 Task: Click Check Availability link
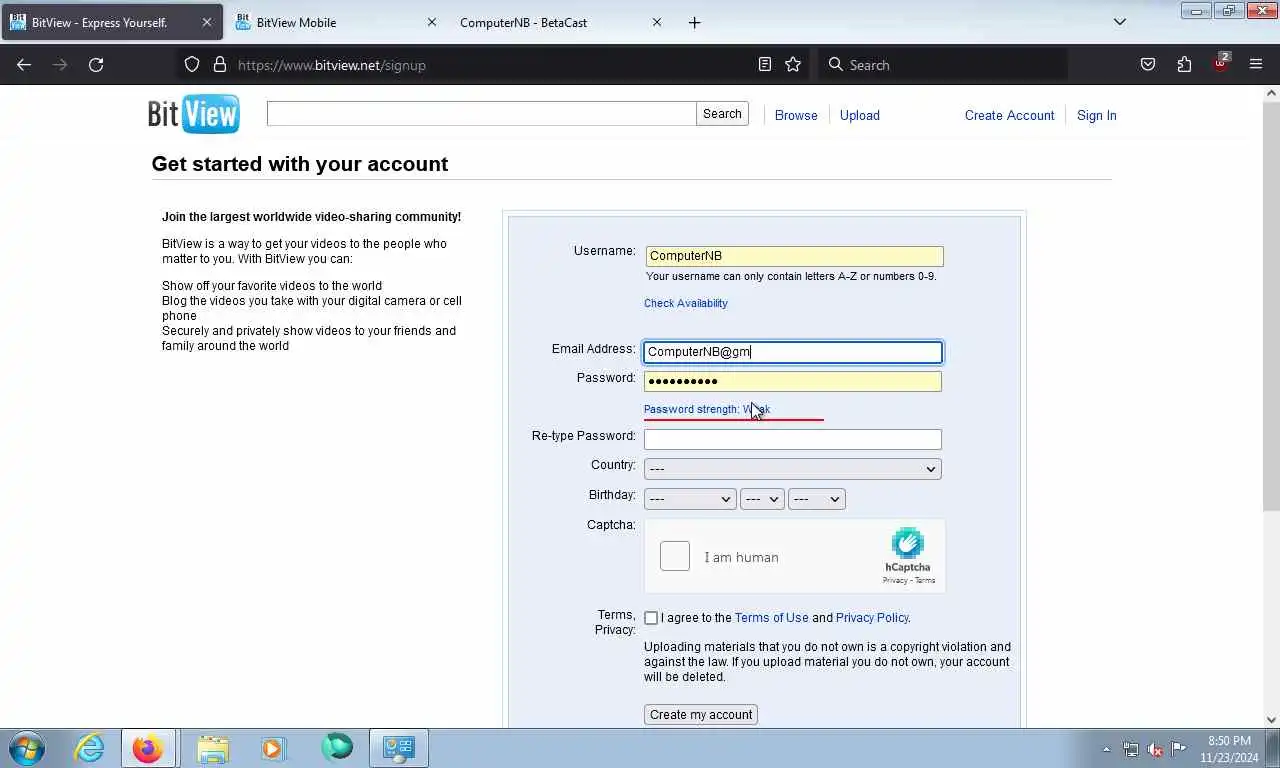tap(686, 303)
